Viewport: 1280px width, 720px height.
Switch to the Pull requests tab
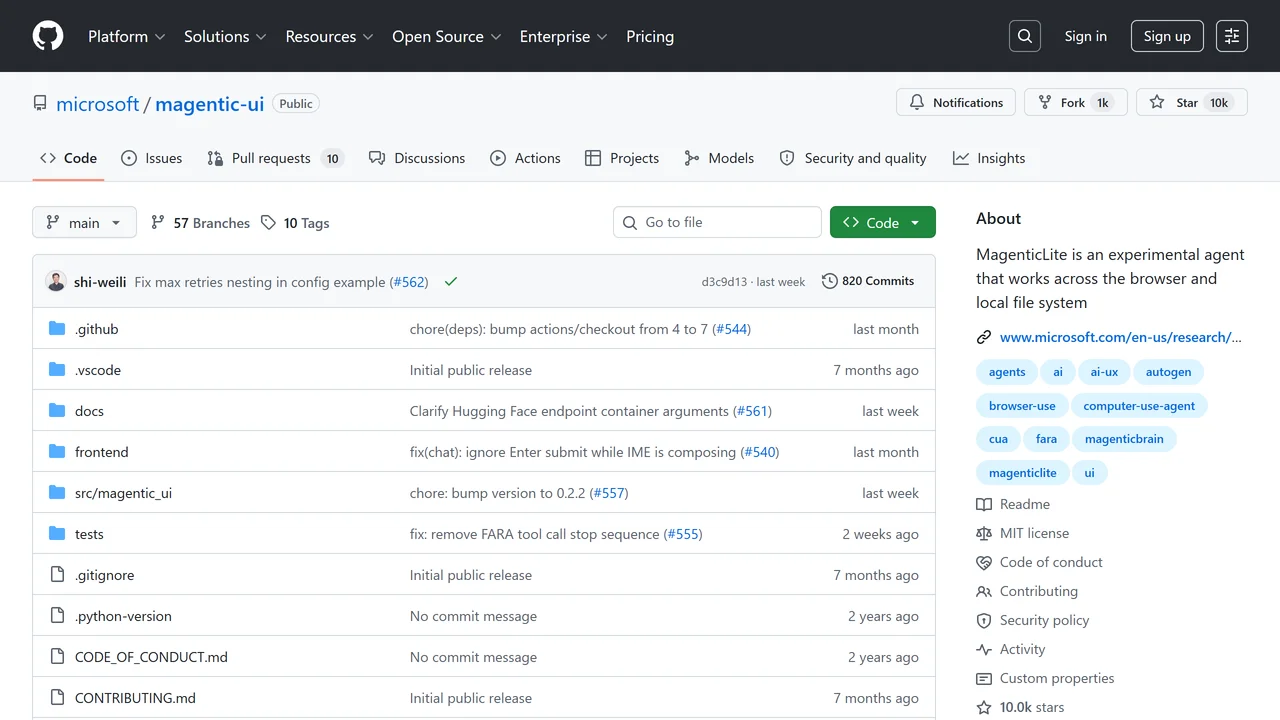275,158
